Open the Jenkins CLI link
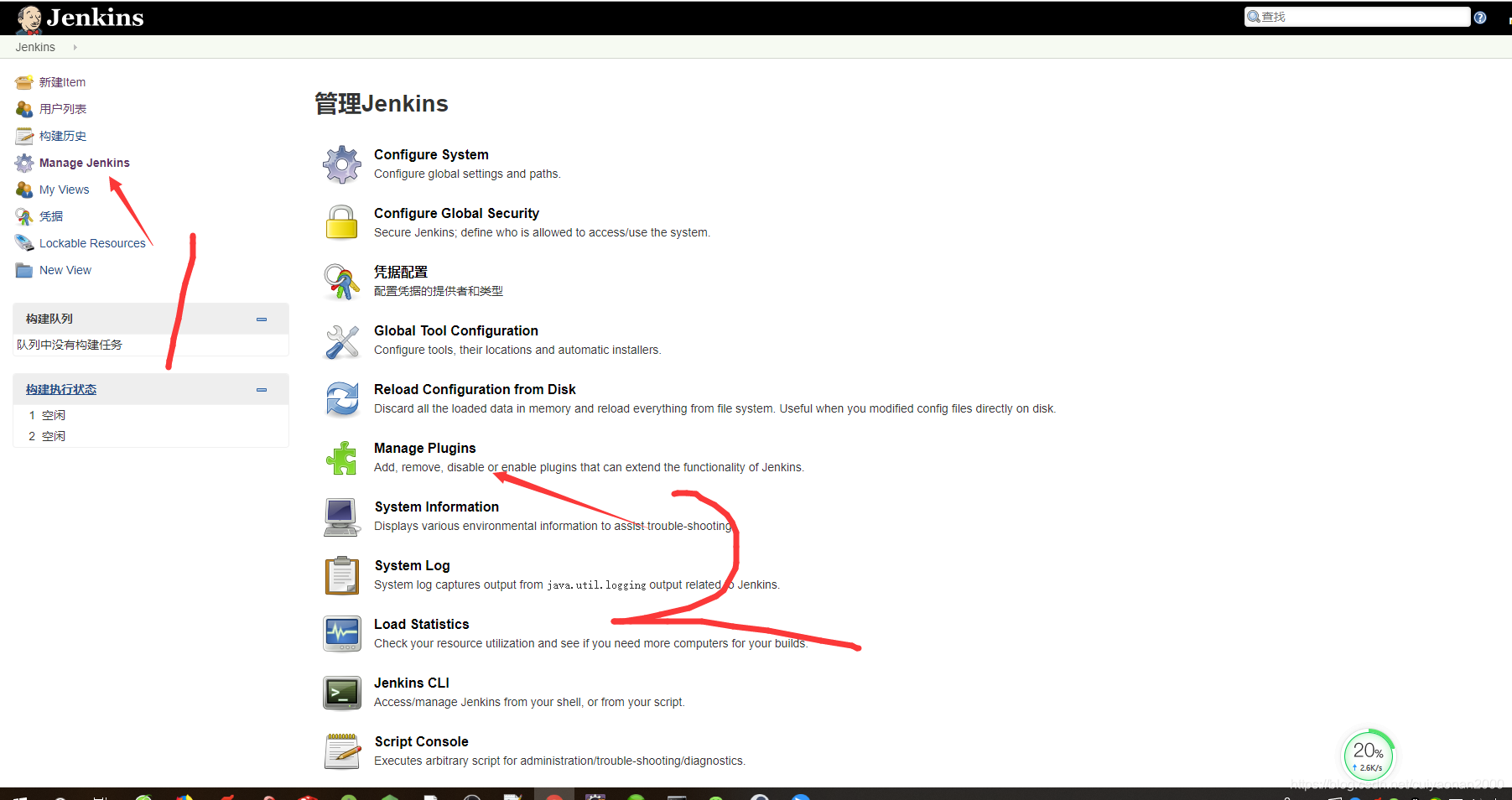 coord(412,683)
